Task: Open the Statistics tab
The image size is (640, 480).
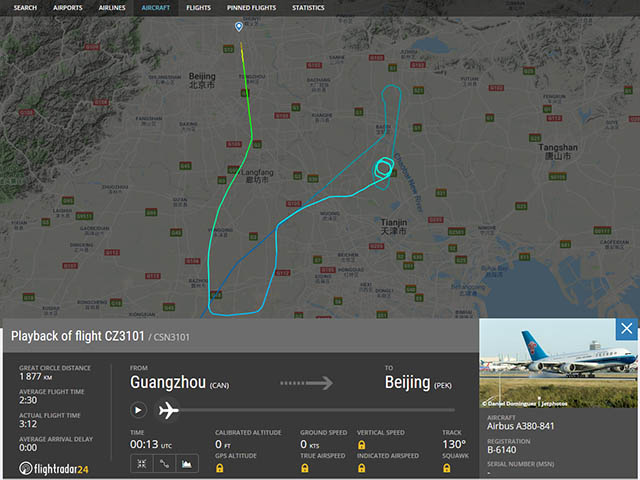Action: tap(308, 7)
